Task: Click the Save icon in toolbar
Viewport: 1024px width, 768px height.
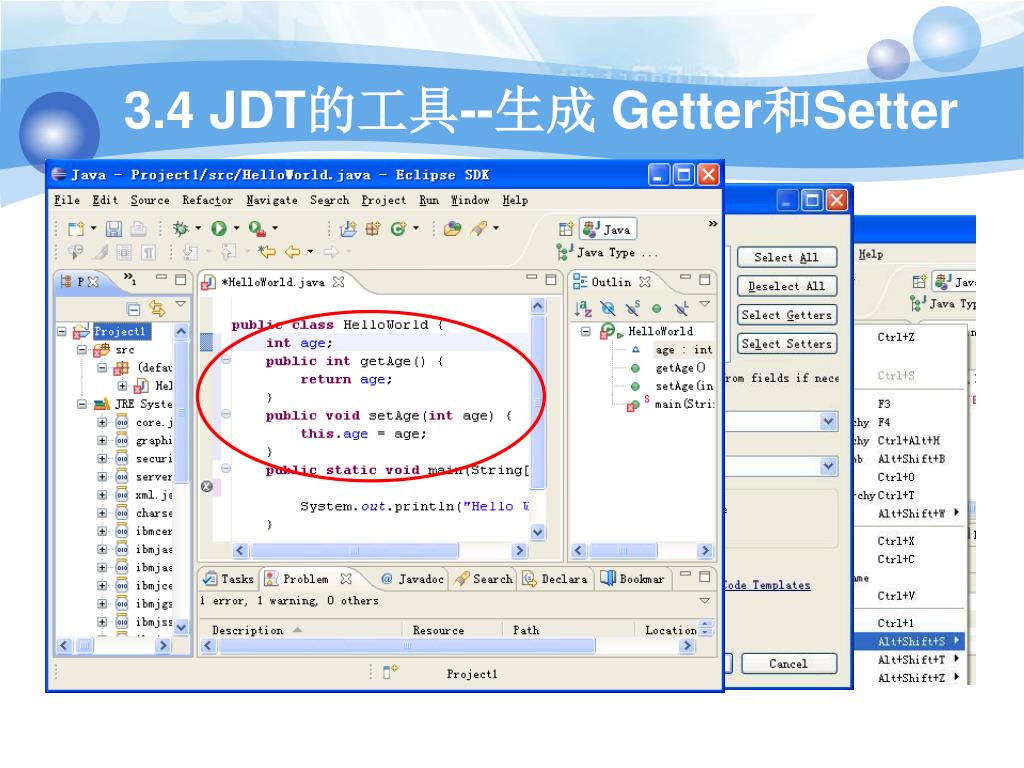Action: tap(114, 228)
